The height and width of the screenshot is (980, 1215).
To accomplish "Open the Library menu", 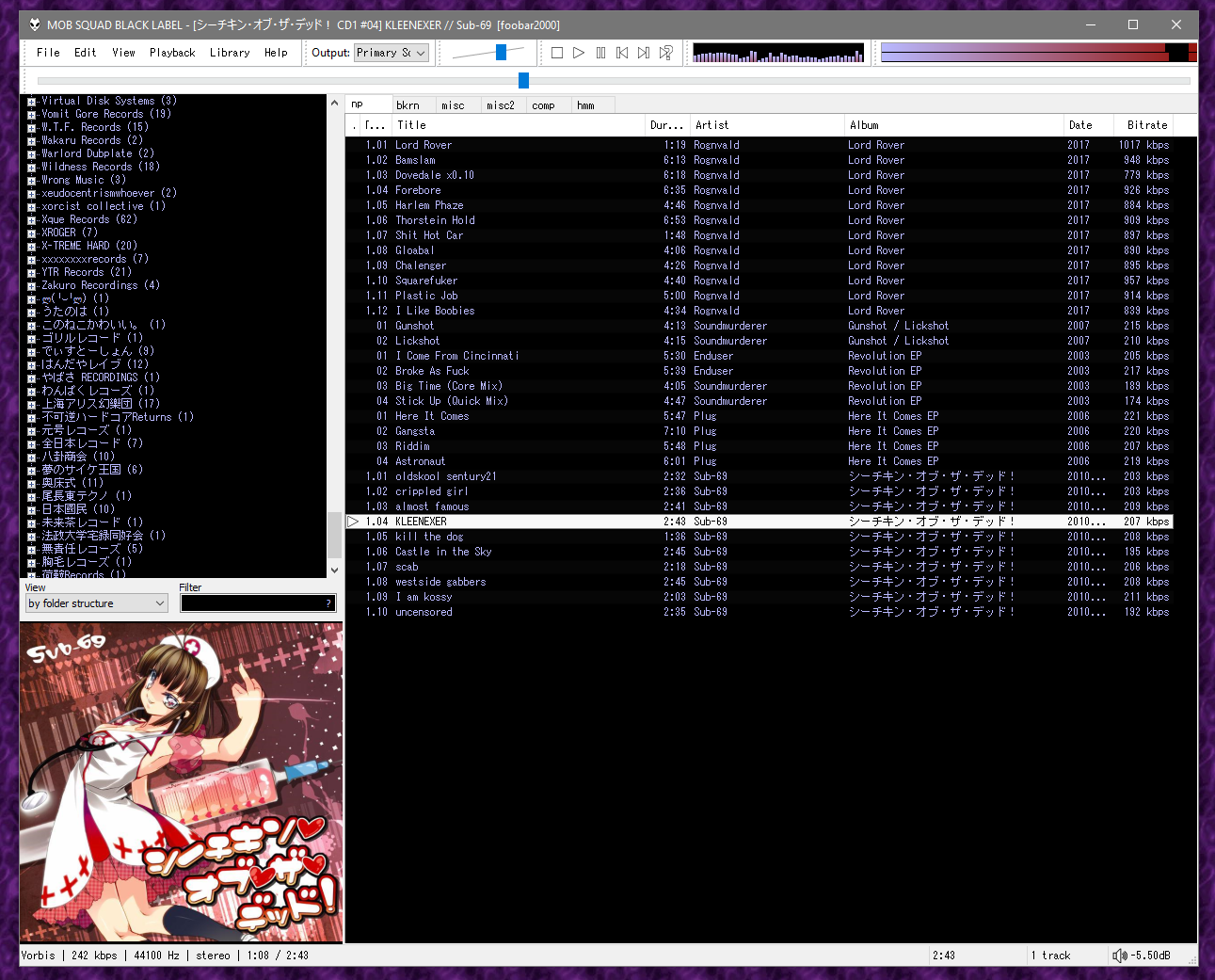I will click(230, 53).
